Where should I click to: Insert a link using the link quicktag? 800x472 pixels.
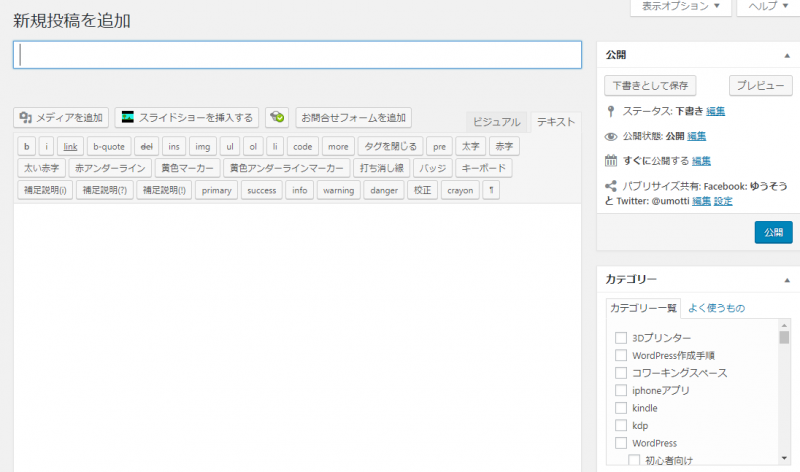tap(70, 146)
